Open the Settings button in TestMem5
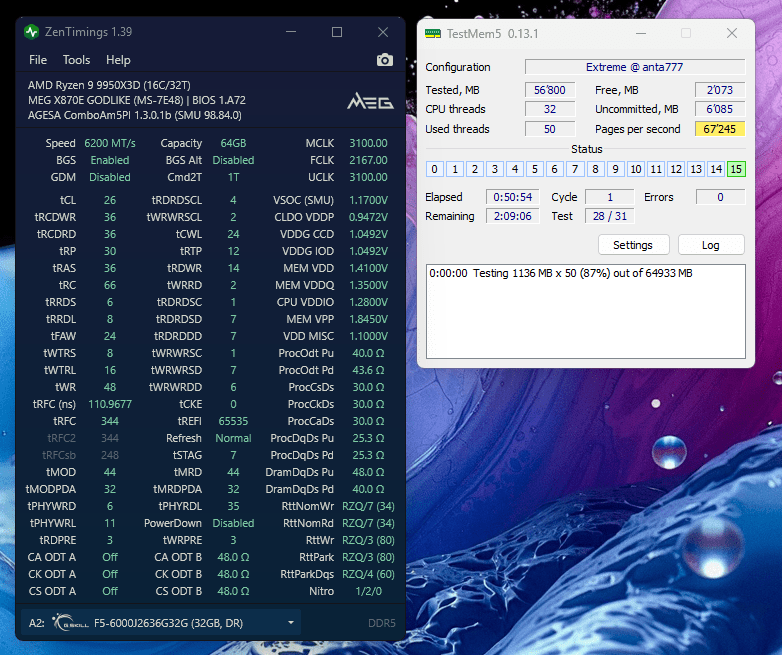 633,245
